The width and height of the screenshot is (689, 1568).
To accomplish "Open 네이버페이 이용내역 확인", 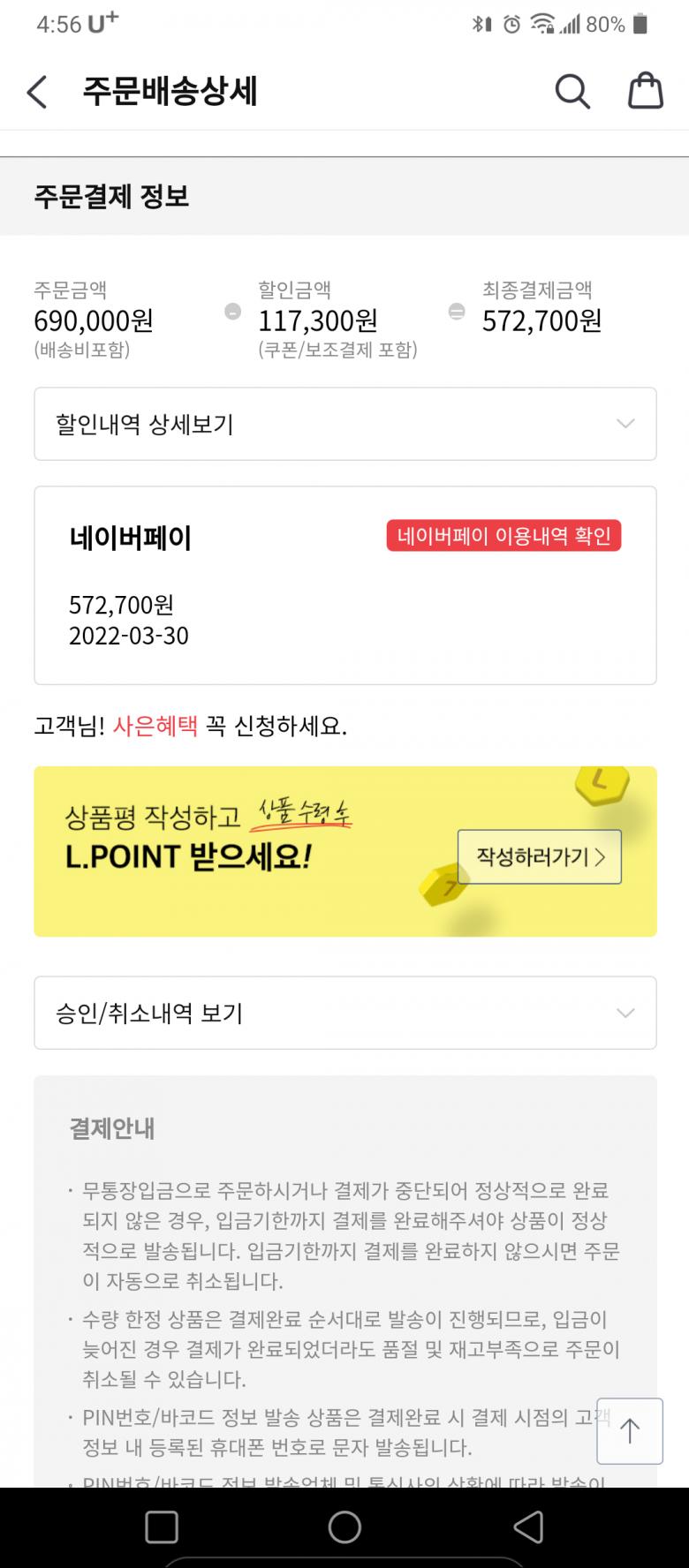I will click(x=503, y=536).
